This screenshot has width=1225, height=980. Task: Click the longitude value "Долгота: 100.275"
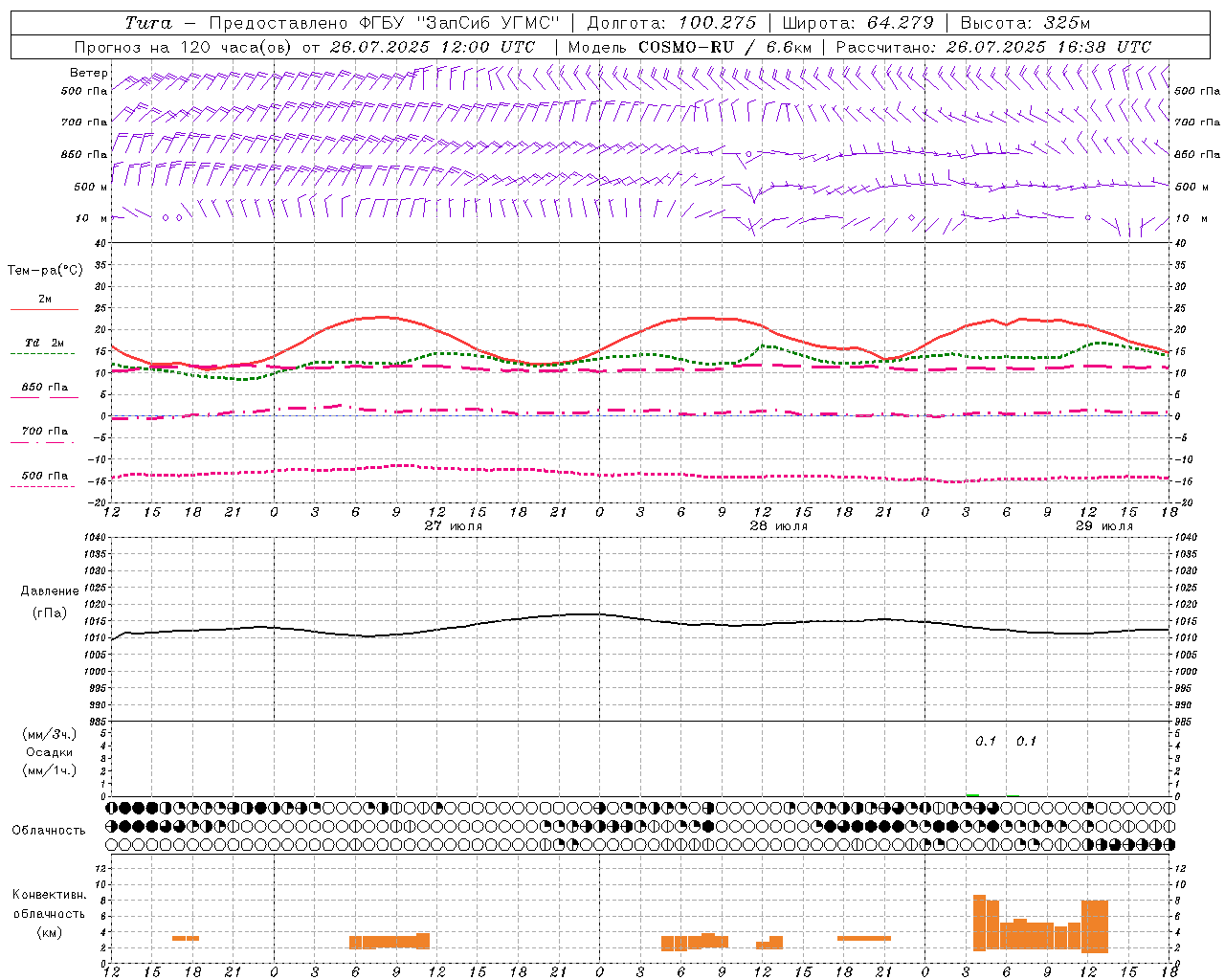[x=670, y=23]
